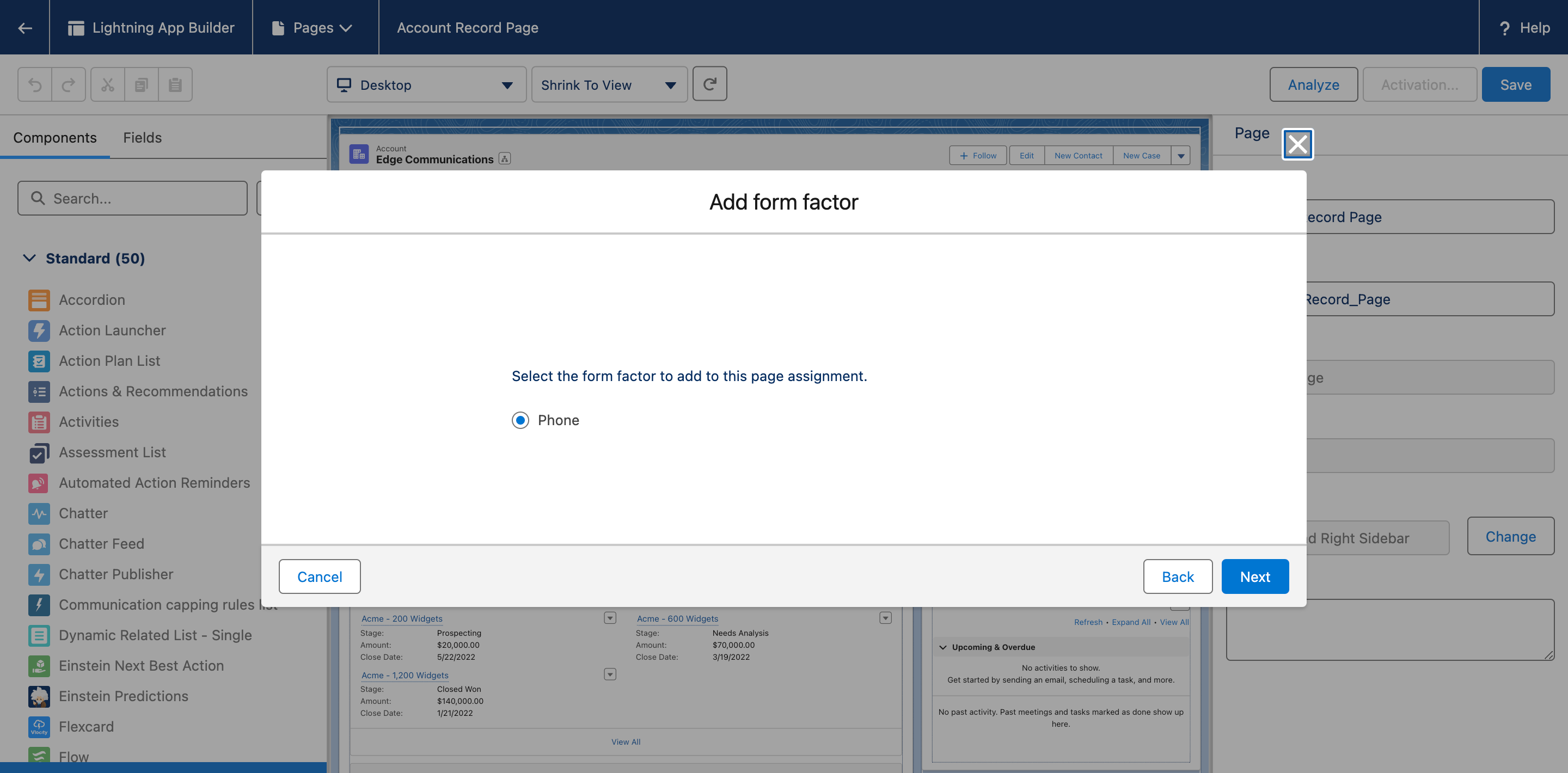Open the Shrink To View dropdown
Screen dimensions: 1568x773
point(609,84)
